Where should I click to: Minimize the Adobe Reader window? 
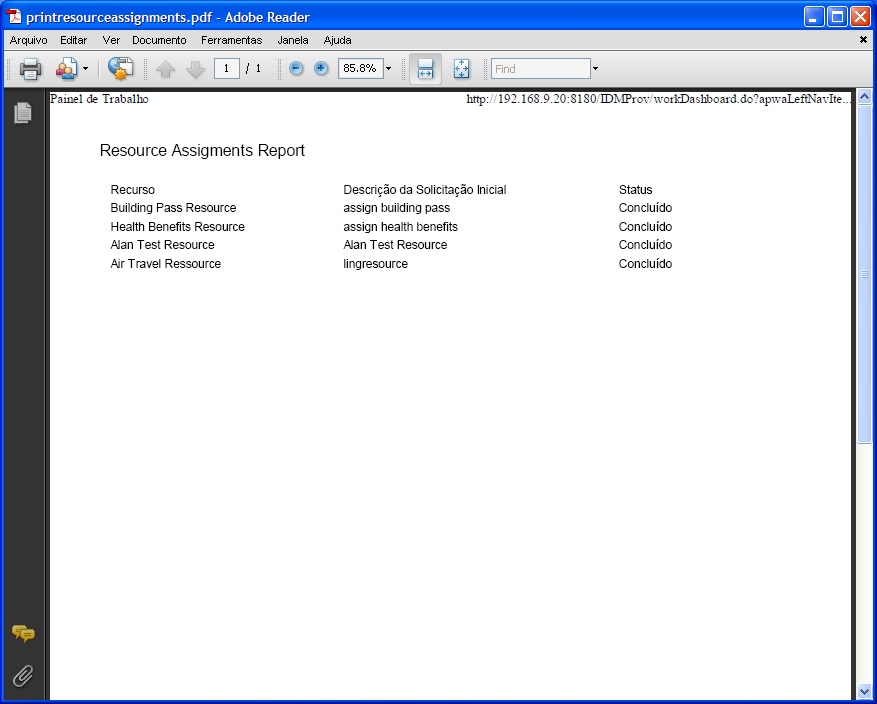click(814, 17)
